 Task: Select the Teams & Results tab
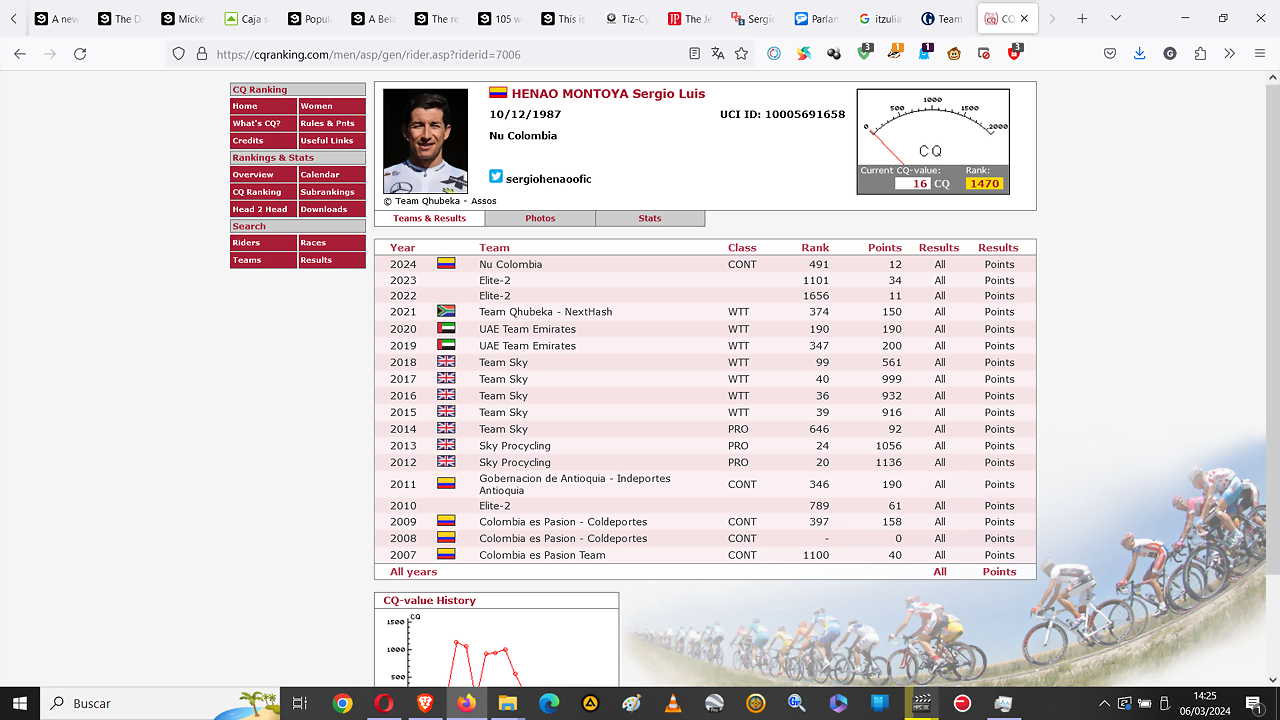(x=430, y=218)
